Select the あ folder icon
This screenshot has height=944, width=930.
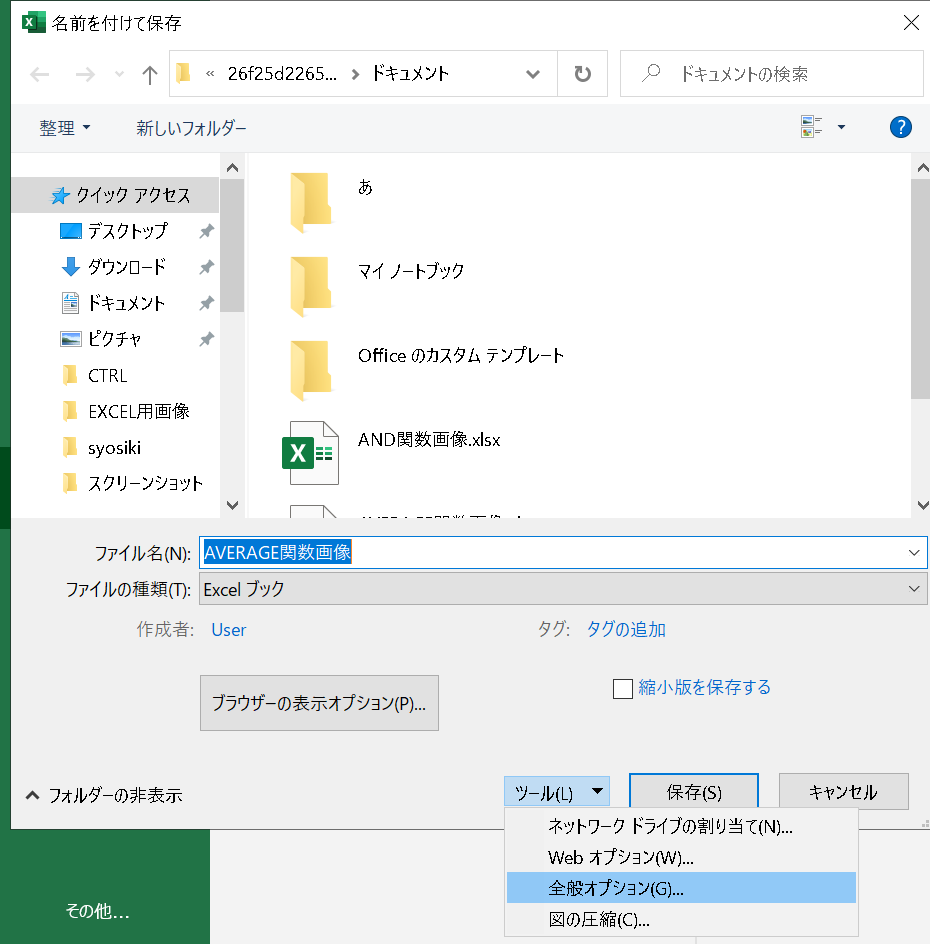(x=311, y=202)
